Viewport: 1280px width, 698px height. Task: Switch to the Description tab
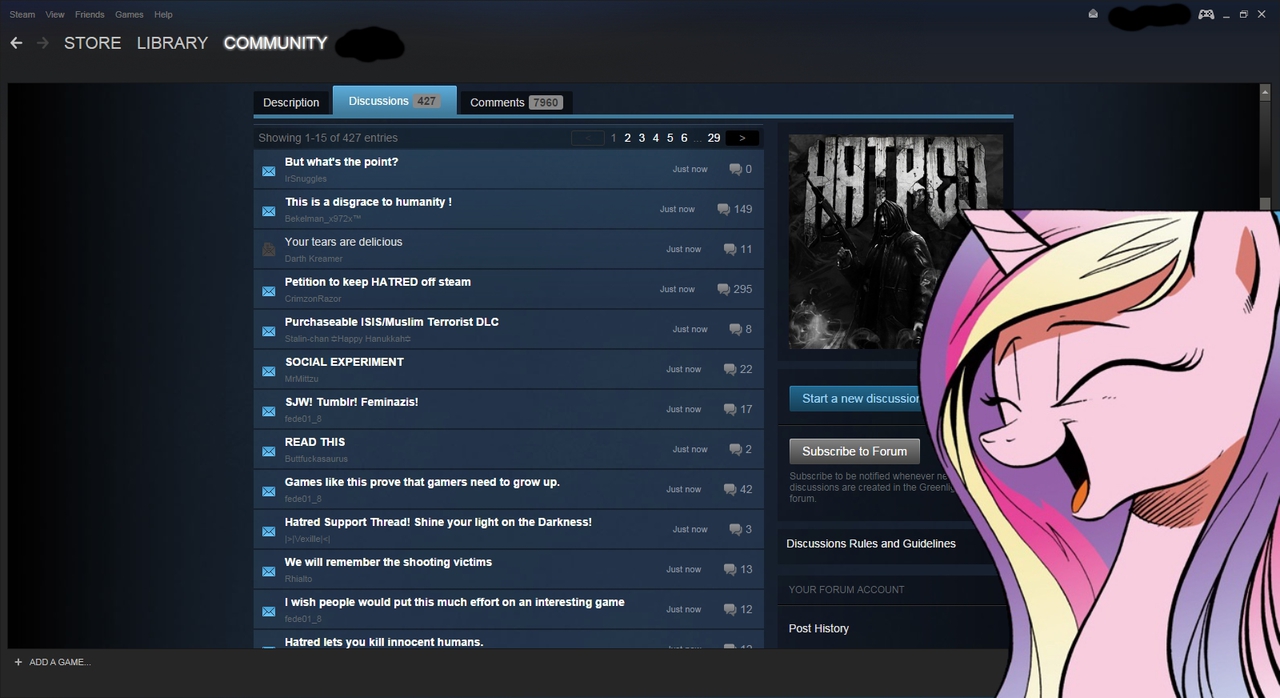291,102
